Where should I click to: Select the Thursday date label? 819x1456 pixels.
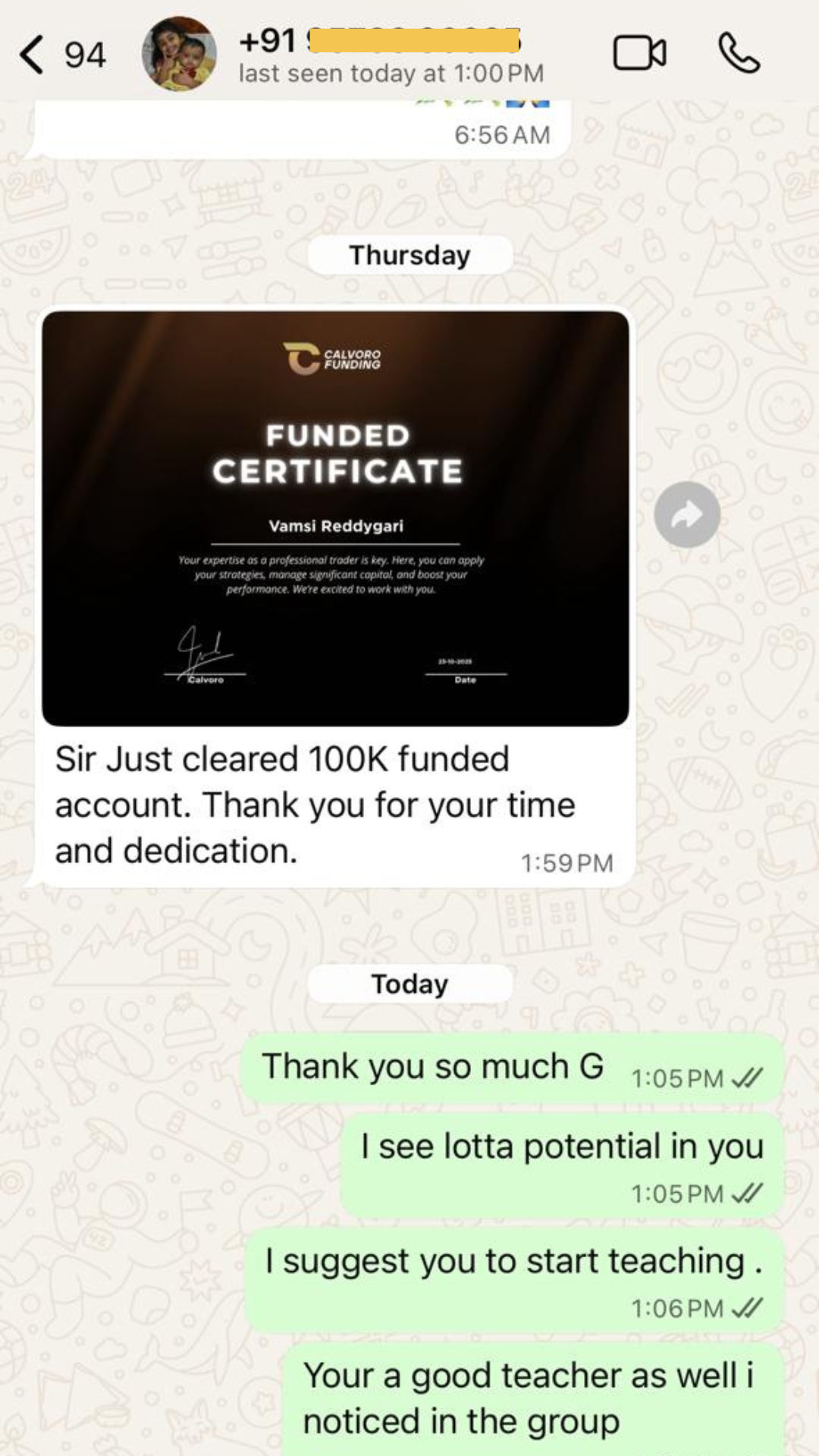click(409, 255)
